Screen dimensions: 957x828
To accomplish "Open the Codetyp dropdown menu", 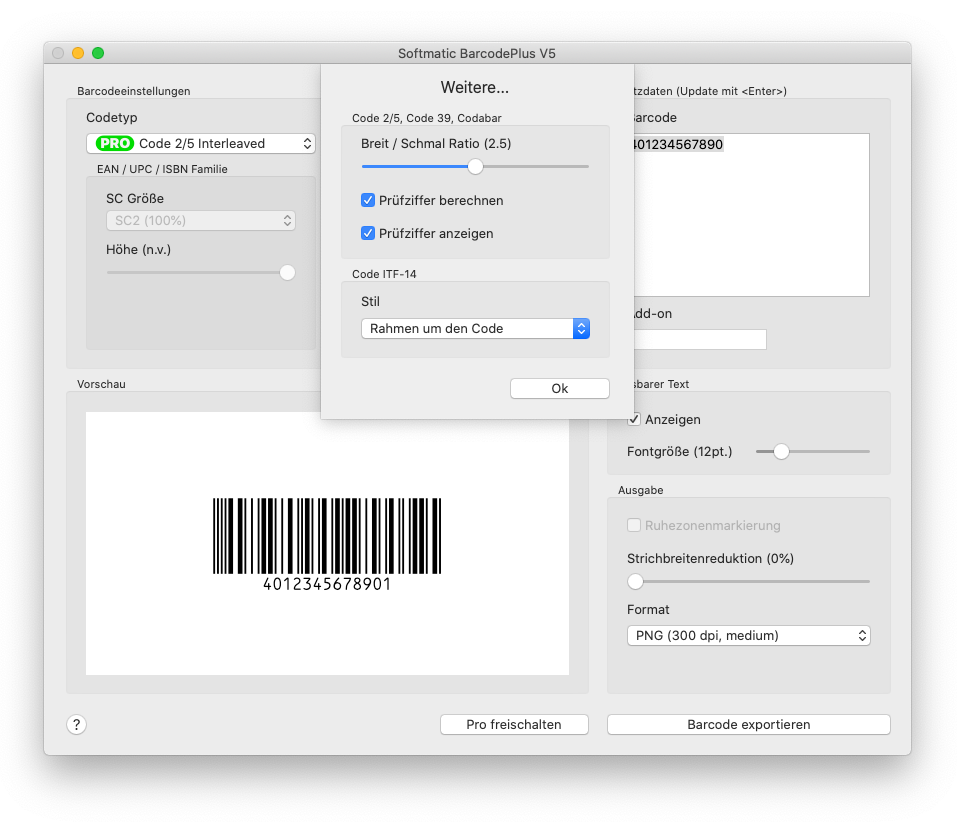I will tap(201, 144).
